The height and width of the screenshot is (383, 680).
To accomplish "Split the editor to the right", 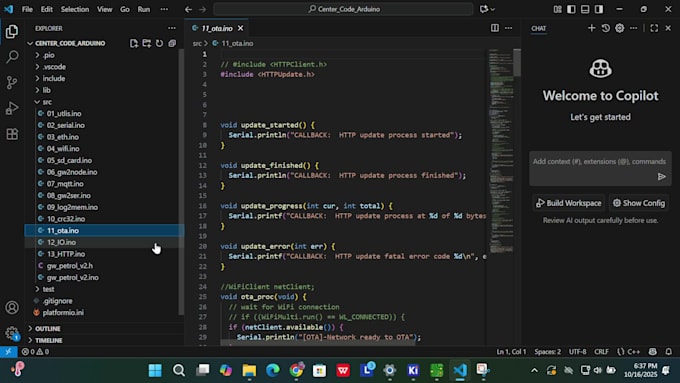I will pyautogui.click(x=494, y=28).
